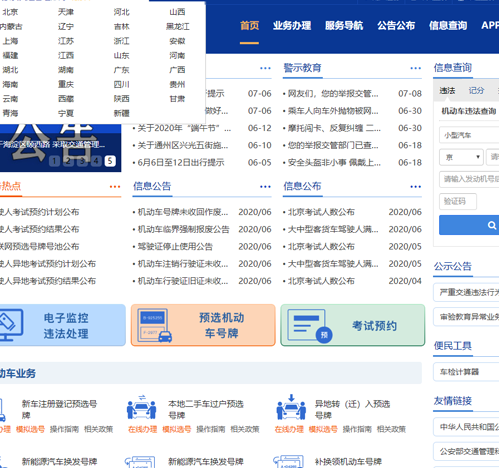Select 四川 in the province list
The image size is (499, 468).
[x=121, y=84]
